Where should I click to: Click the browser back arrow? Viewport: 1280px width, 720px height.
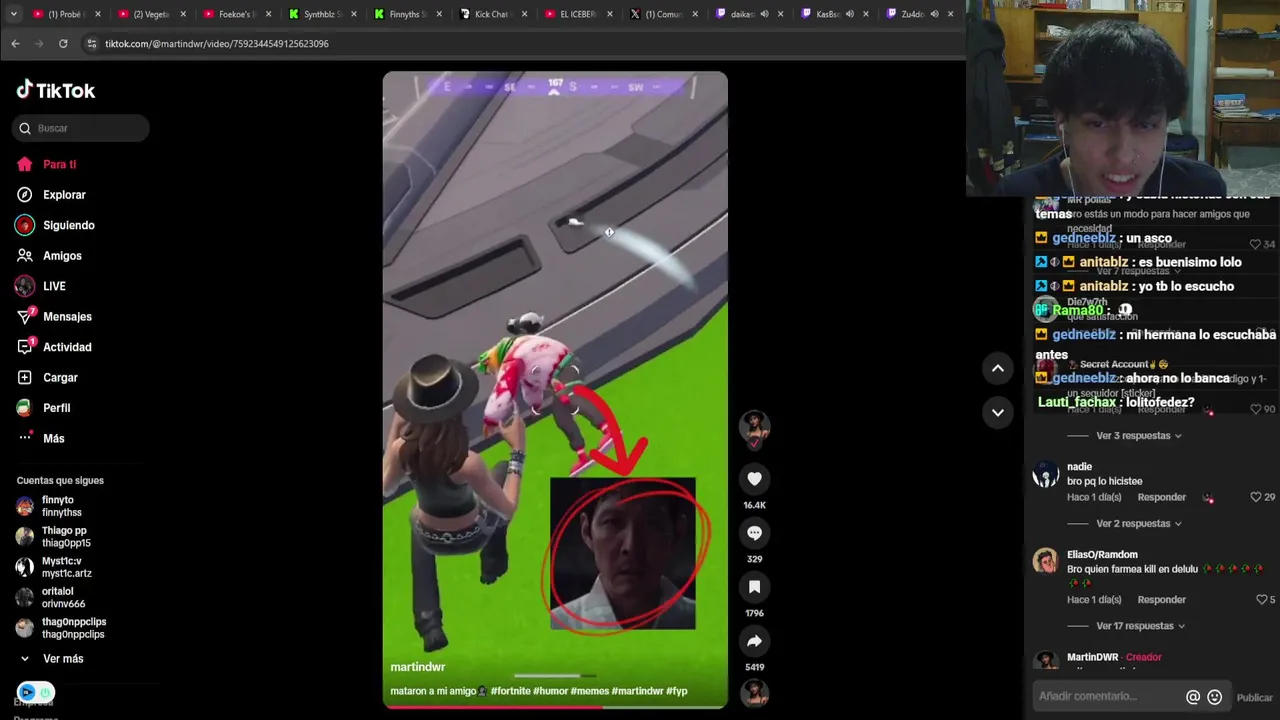tap(15, 44)
